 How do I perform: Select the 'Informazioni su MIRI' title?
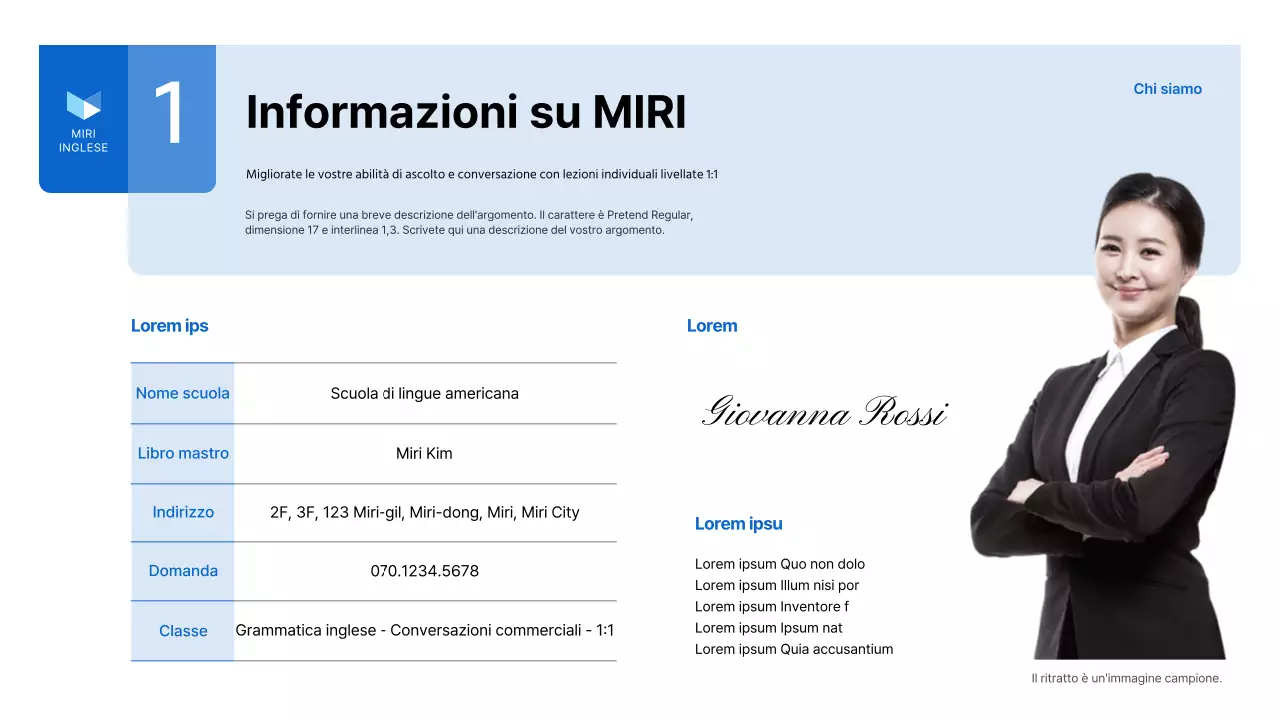point(466,112)
